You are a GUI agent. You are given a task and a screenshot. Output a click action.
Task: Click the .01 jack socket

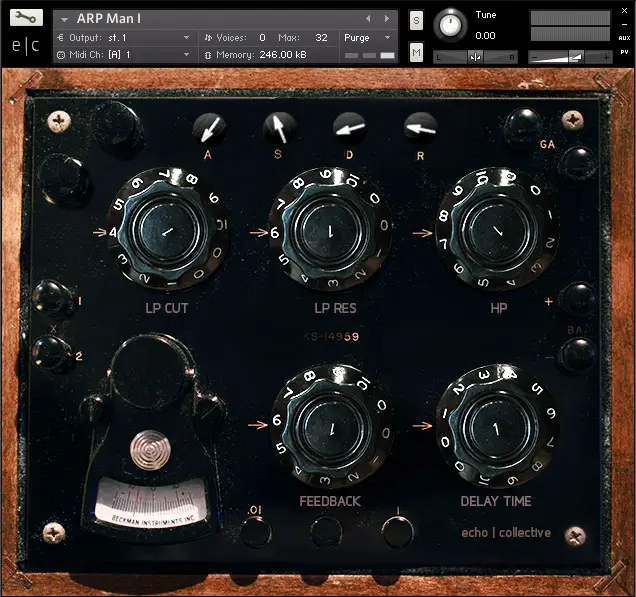click(256, 532)
